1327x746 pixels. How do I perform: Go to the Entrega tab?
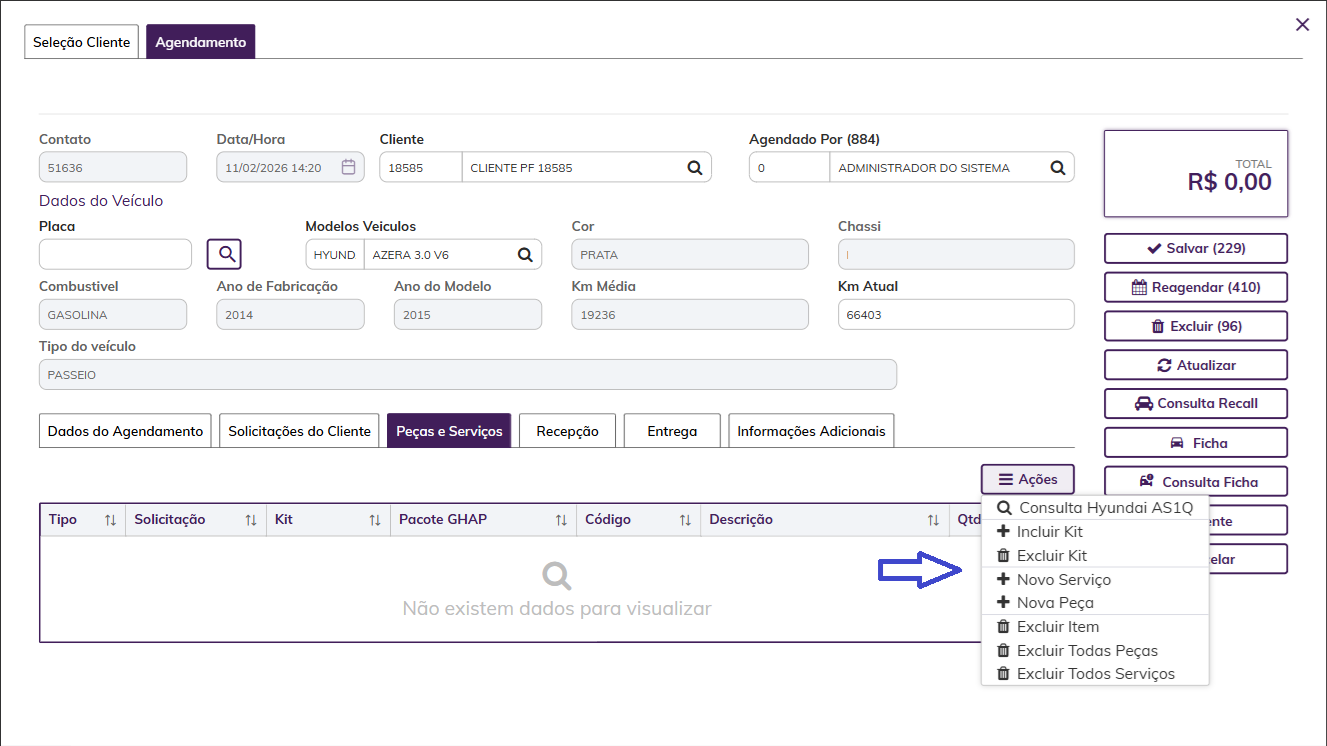coord(672,431)
